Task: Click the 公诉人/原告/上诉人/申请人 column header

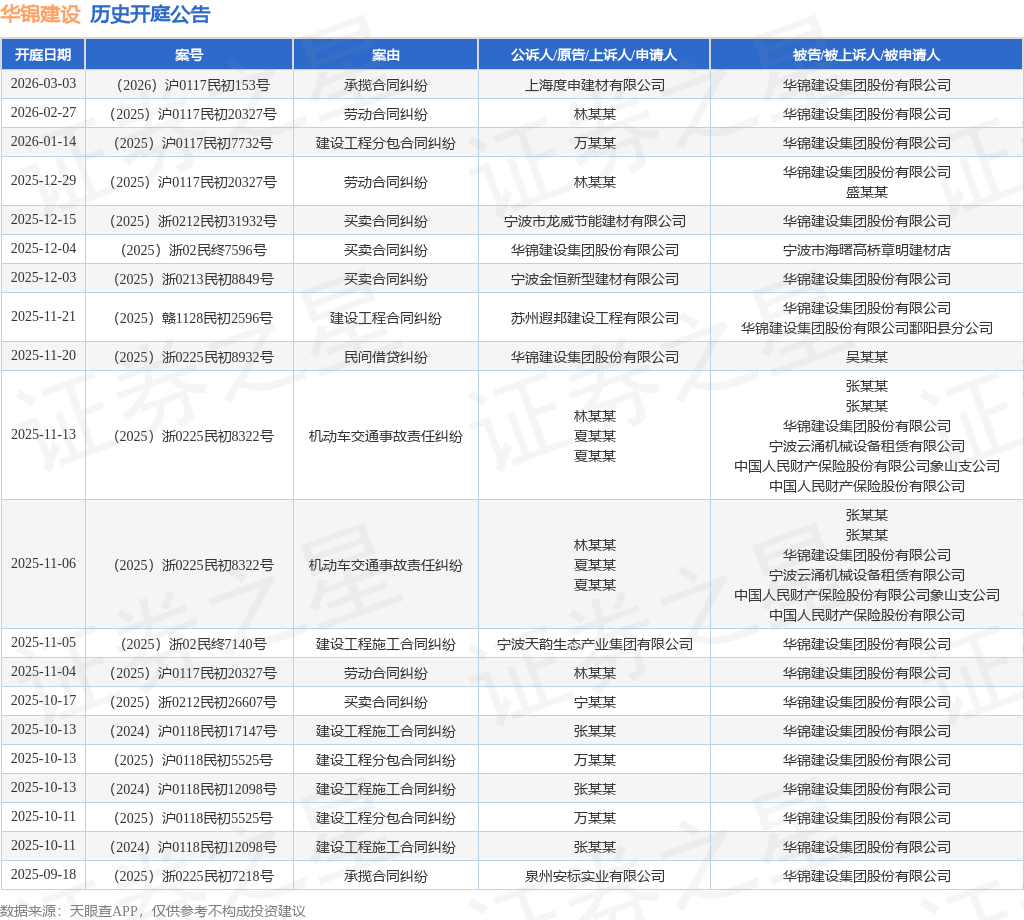Action: (594, 55)
